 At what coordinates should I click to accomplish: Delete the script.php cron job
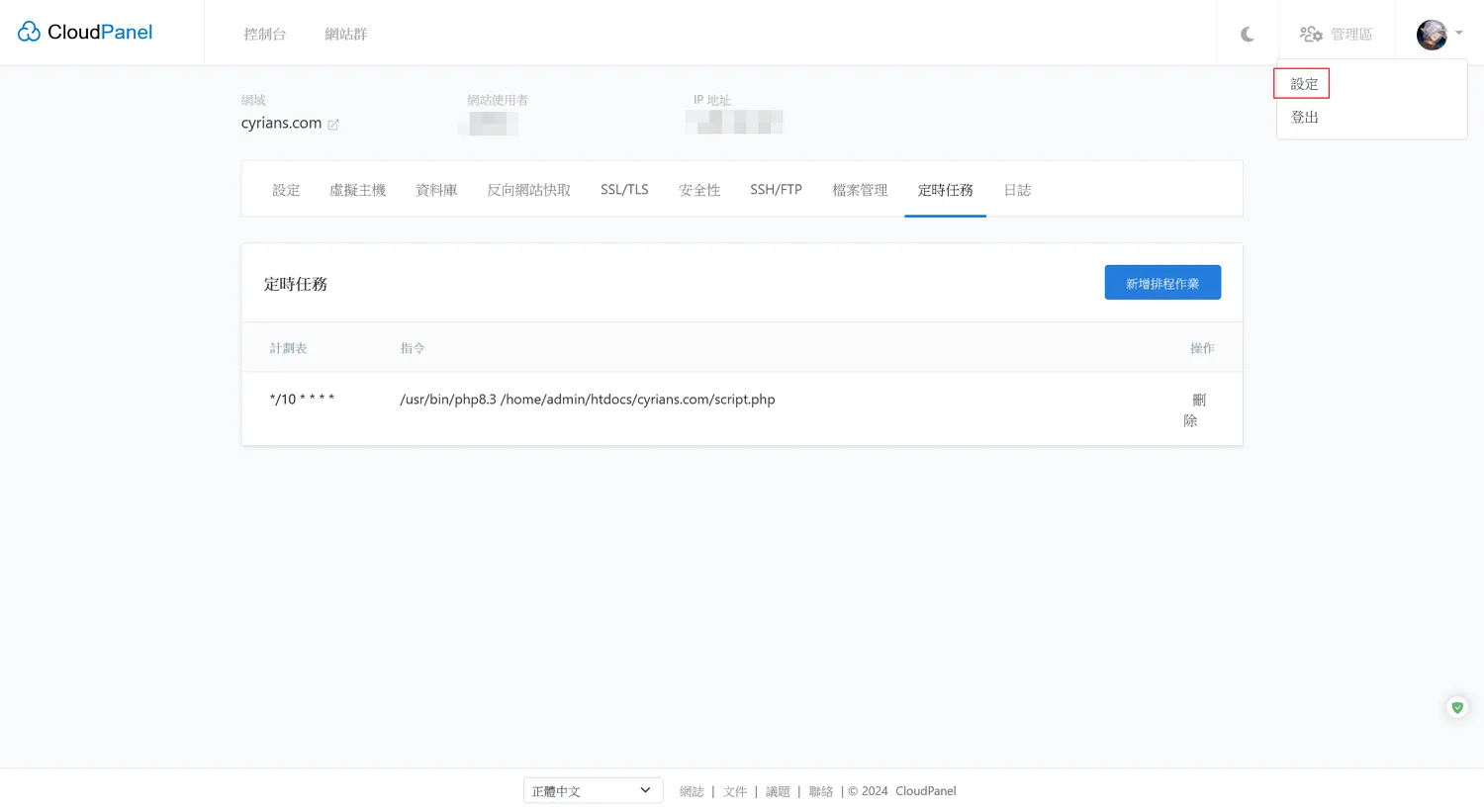pyautogui.click(x=1195, y=409)
